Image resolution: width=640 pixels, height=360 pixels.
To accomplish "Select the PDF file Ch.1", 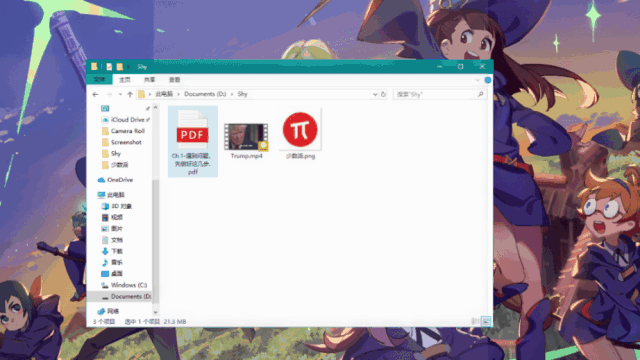I will pos(193,141).
